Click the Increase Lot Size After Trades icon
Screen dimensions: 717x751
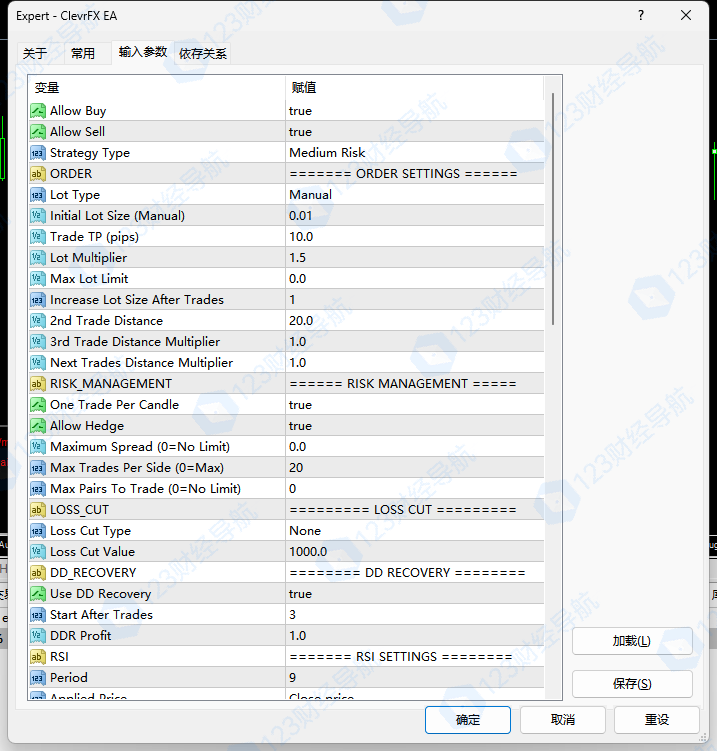coord(38,300)
